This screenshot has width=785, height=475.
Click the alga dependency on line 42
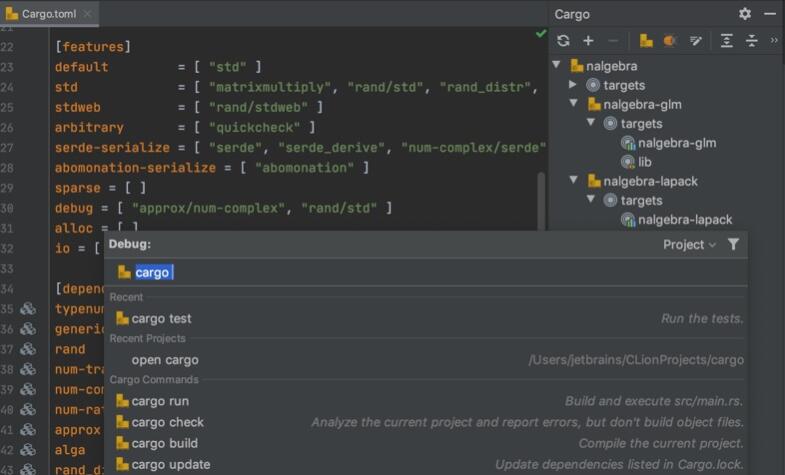pos(70,450)
